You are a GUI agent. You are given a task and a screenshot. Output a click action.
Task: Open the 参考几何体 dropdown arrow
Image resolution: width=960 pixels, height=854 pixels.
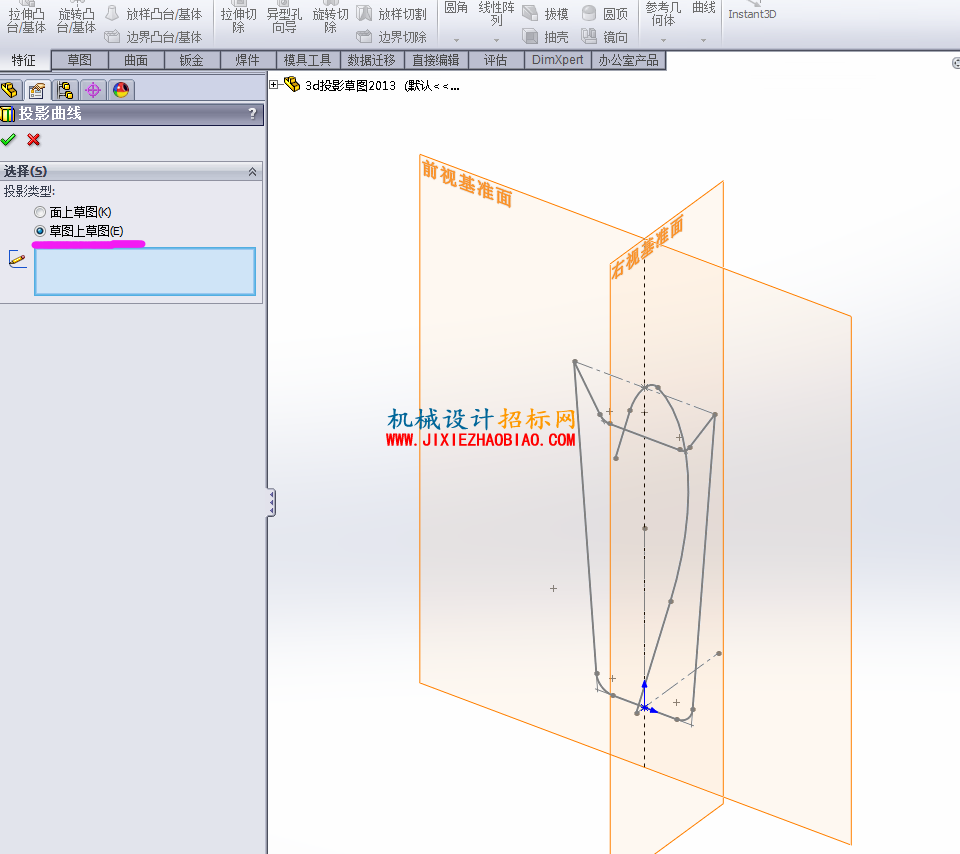(663, 40)
